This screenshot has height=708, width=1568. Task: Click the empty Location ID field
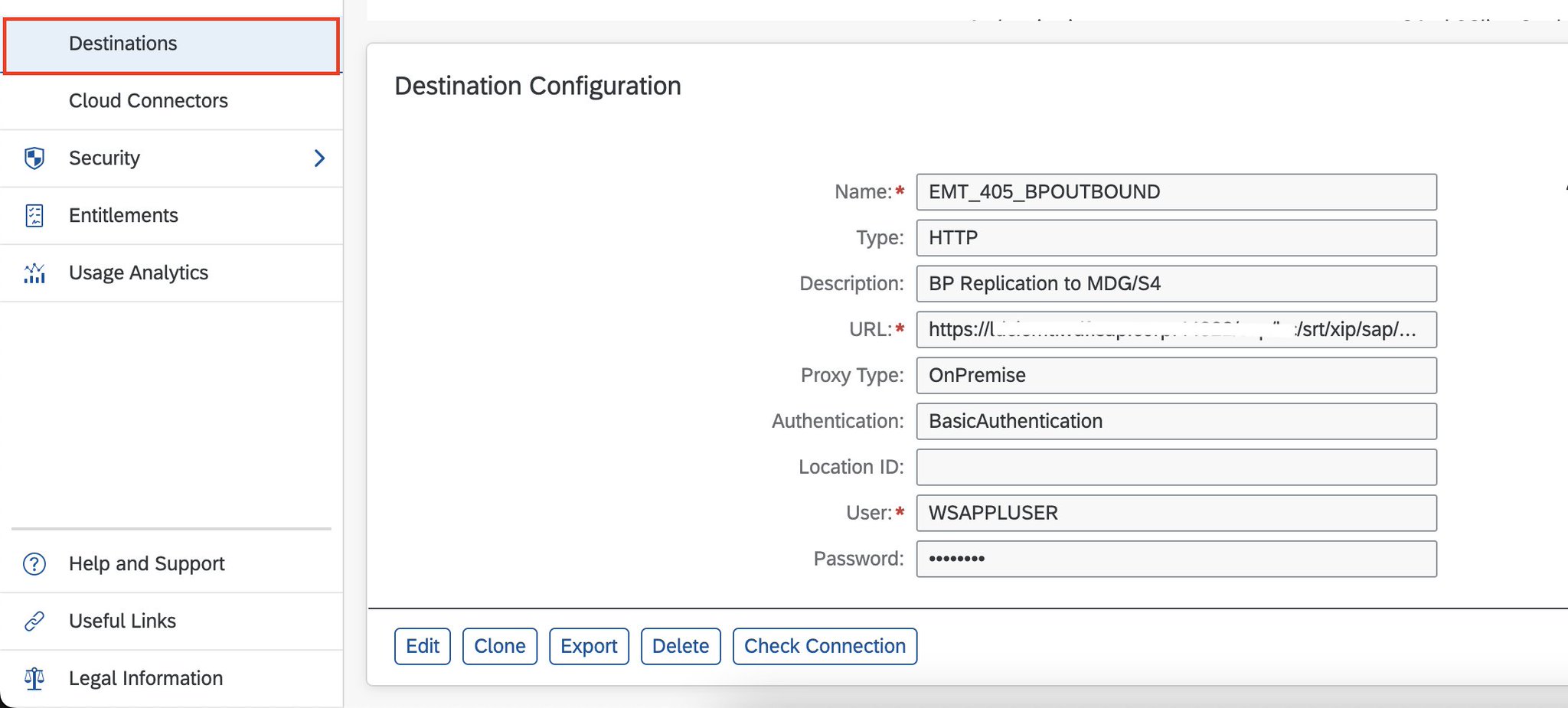pyautogui.click(x=1176, y=467)
